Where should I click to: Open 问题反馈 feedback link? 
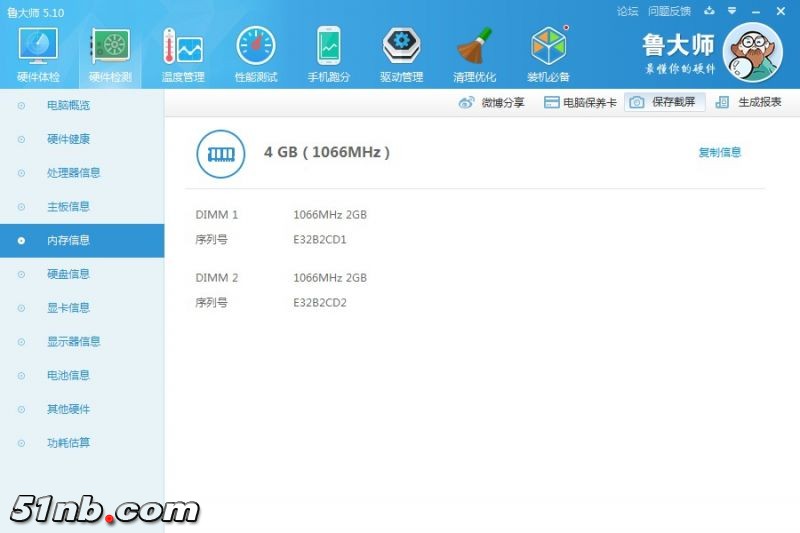pos(669,11)
